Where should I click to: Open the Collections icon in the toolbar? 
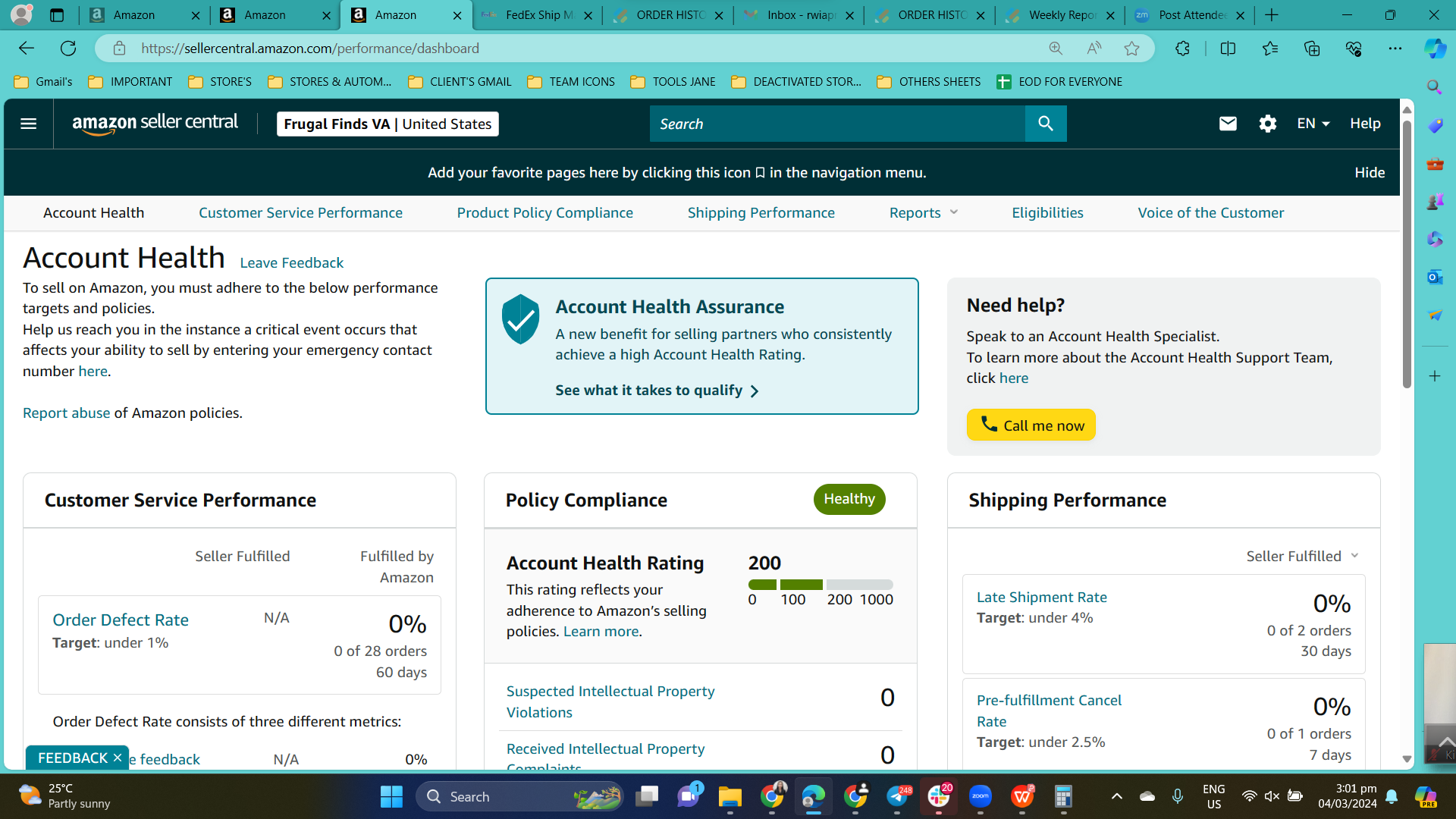tap(1312, 49)
